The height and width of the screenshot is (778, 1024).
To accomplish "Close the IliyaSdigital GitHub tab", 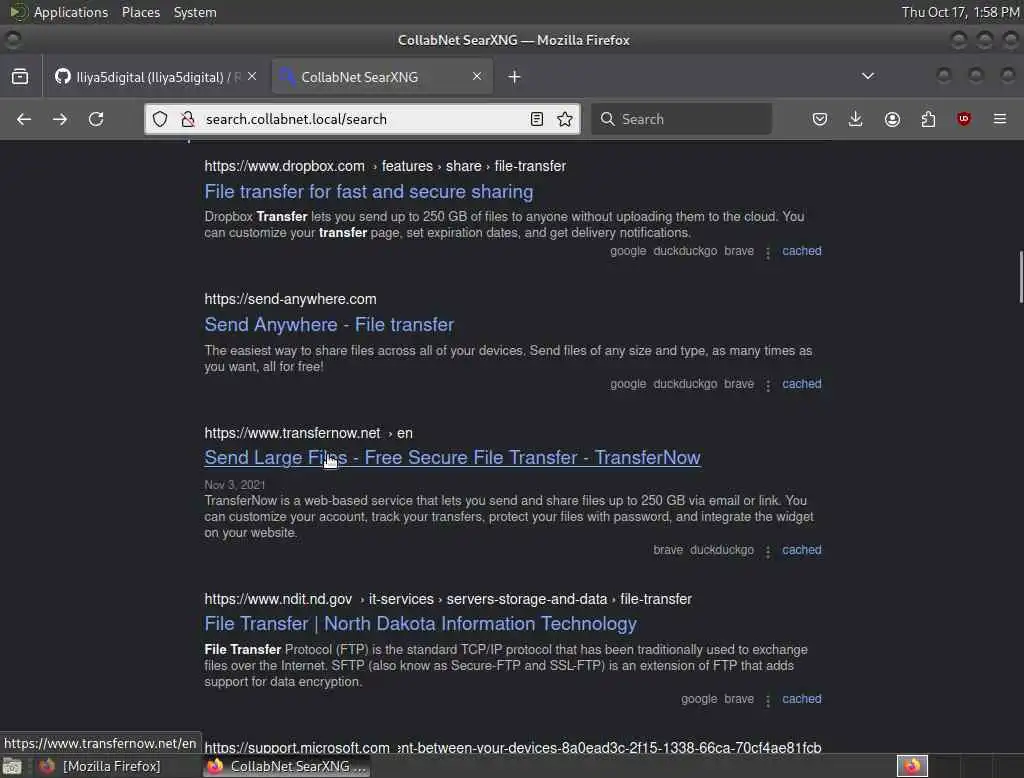I will pyautogui.click(x=252, y=76).
